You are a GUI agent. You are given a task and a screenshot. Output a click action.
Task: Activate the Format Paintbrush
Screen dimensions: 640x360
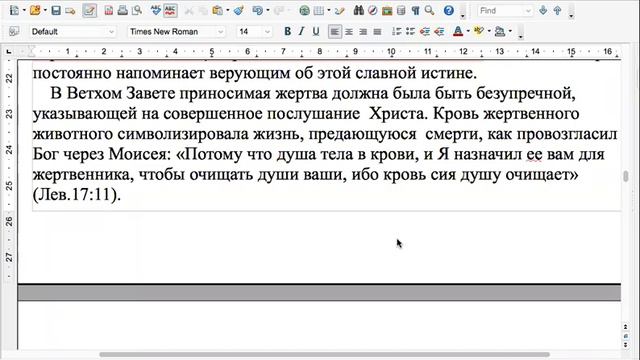pos(239,11)
